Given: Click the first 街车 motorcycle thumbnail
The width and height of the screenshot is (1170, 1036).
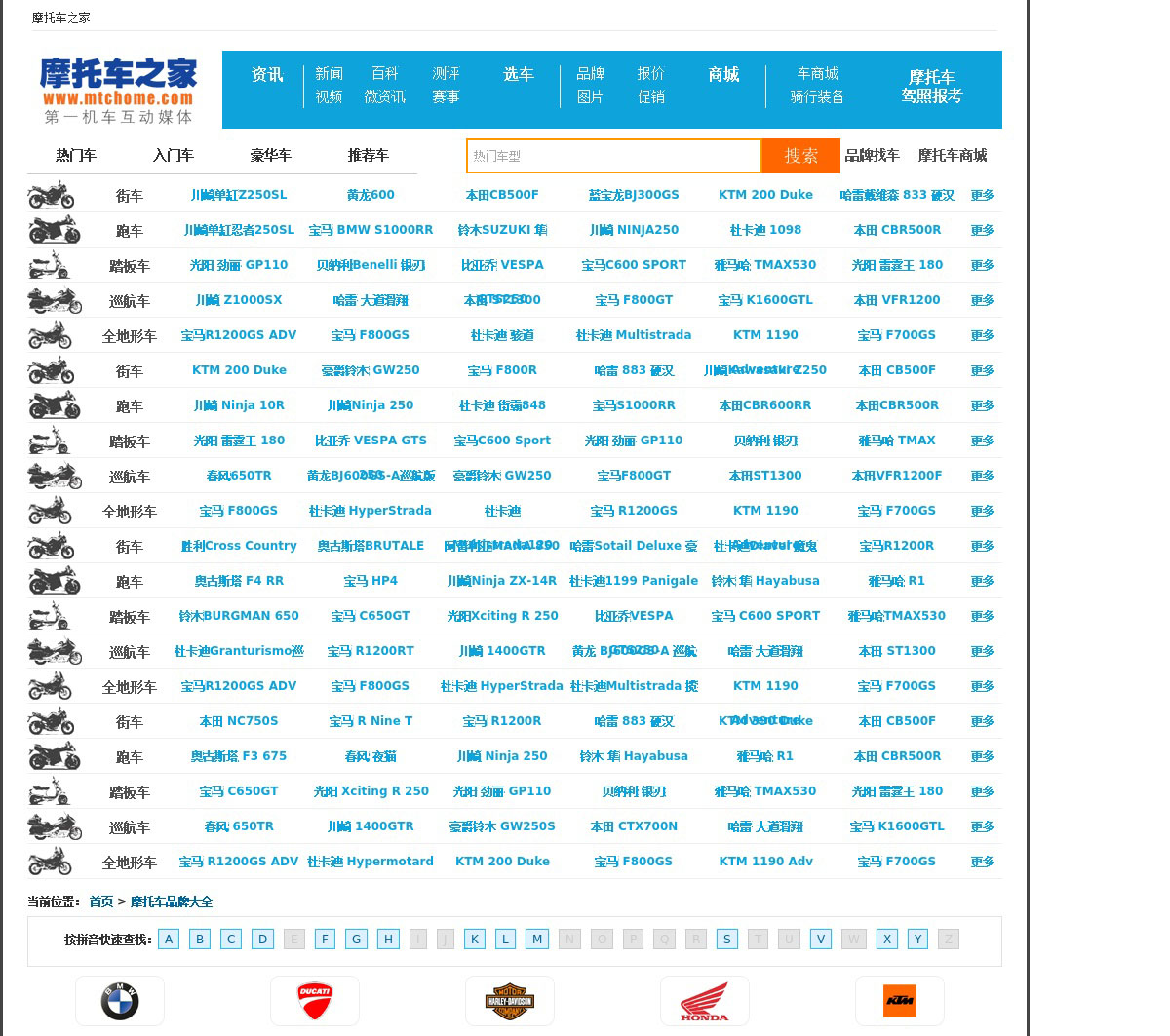Looking at the screenshot, I should pyautogui.click(x=52, y=195).
